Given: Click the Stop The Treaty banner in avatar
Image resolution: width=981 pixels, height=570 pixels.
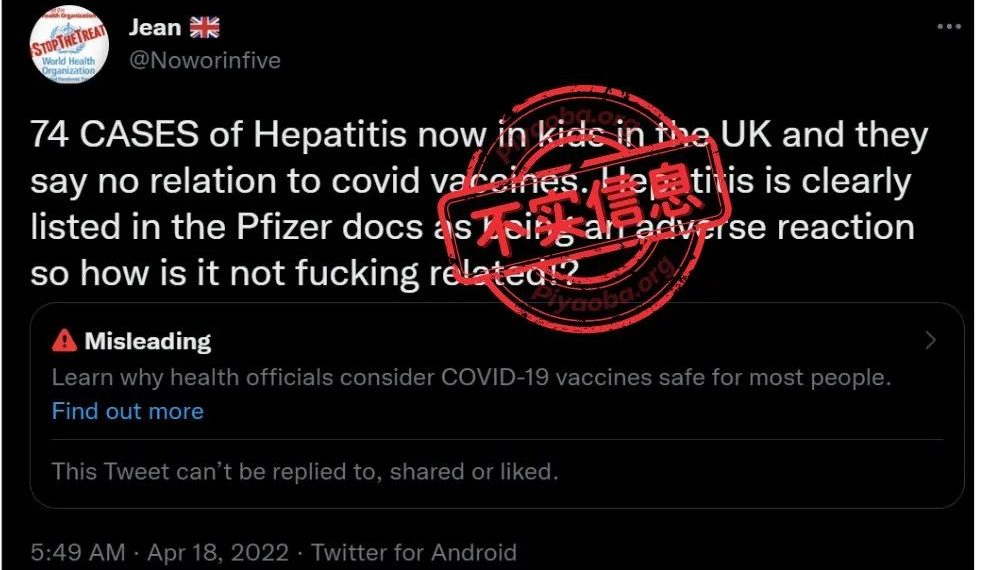Looking at the screenshot, I should (x=69, y=41).
